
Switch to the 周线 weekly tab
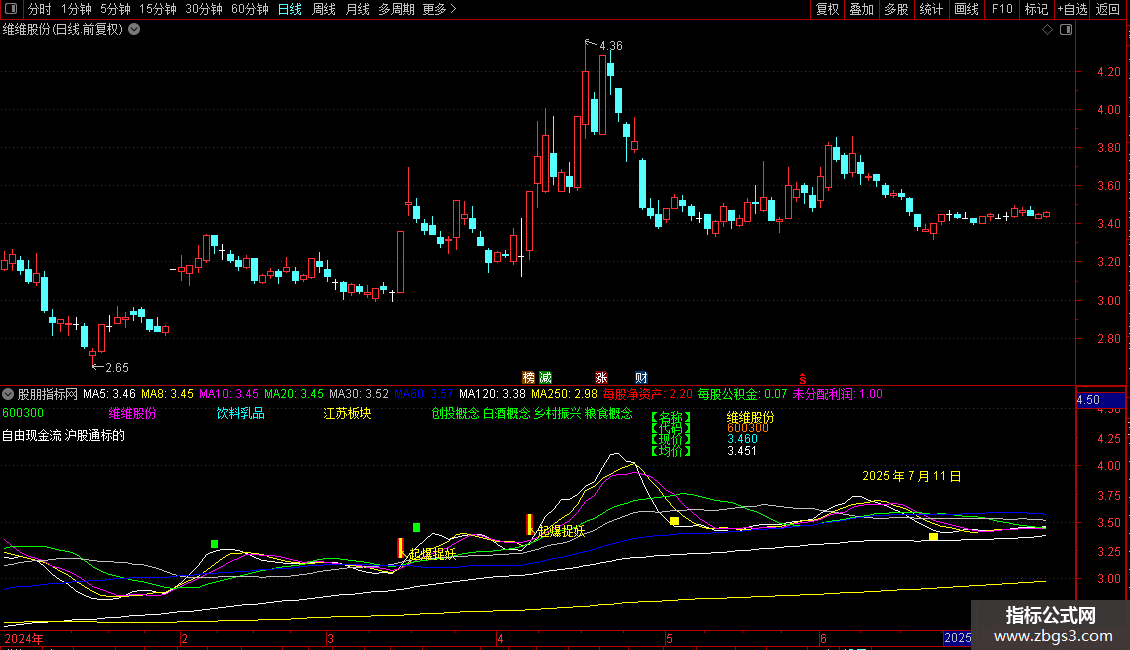pos(324,10)
